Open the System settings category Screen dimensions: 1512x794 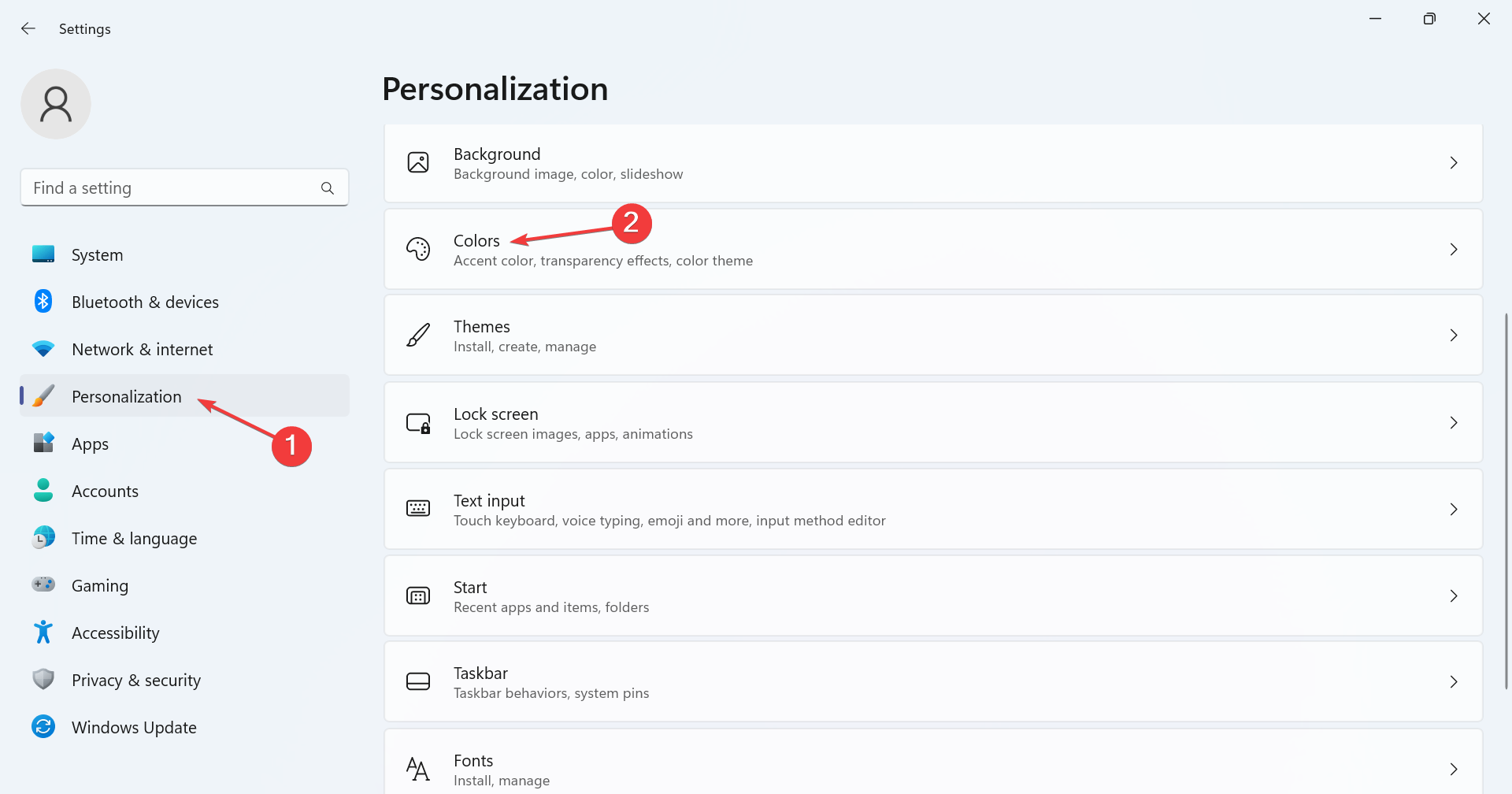(x=97, y=255)
